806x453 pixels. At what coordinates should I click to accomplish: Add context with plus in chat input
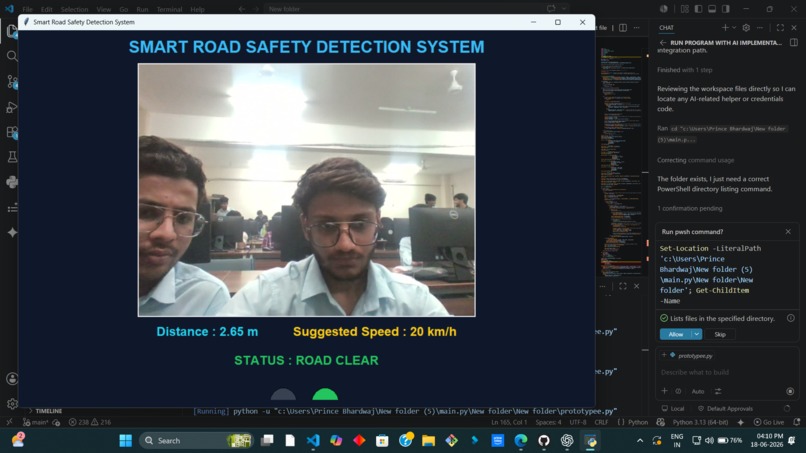click(x=664, y=391)
